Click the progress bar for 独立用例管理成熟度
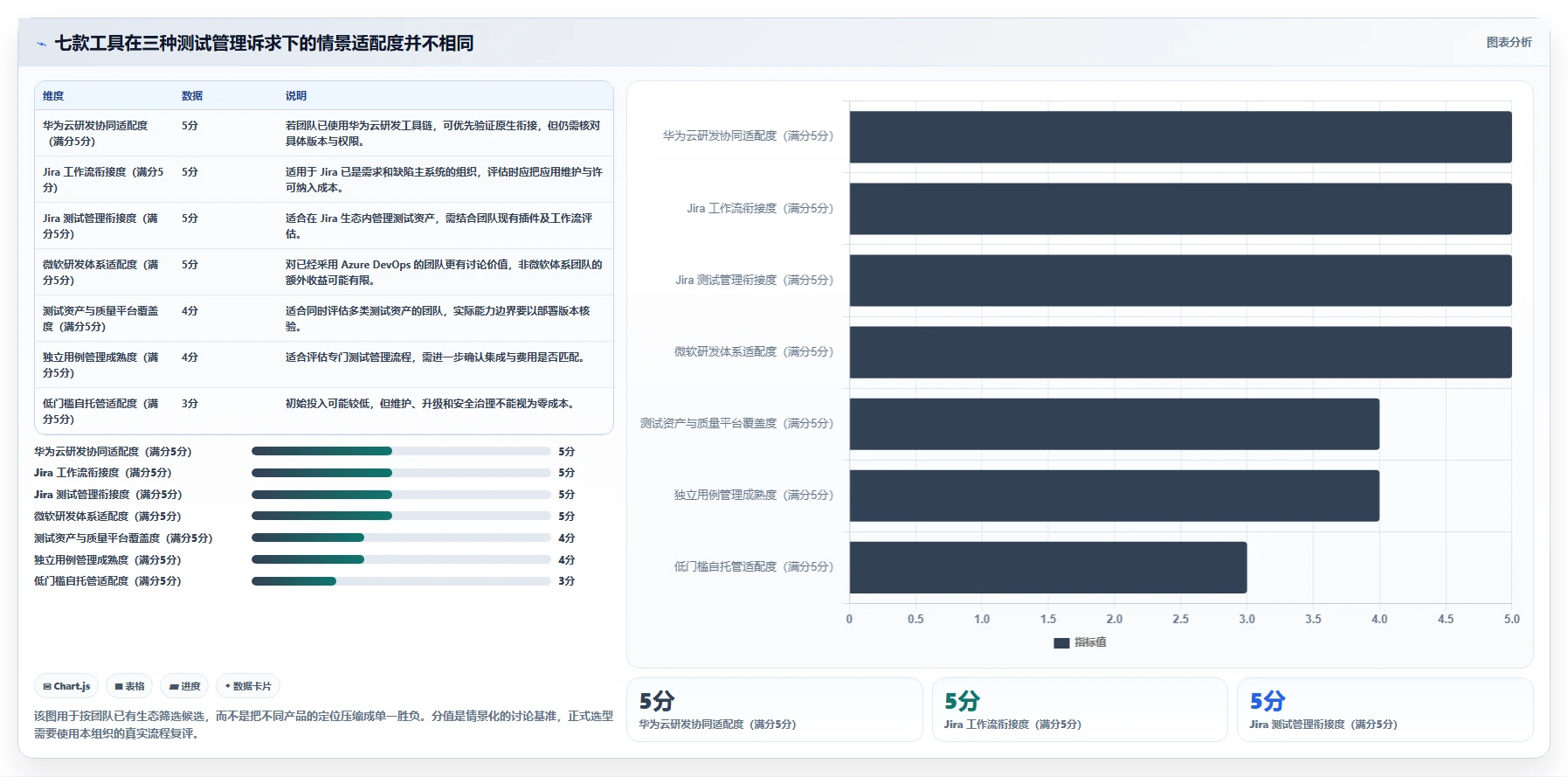The width and height of the screenshot is (1568, 777). 401,559
